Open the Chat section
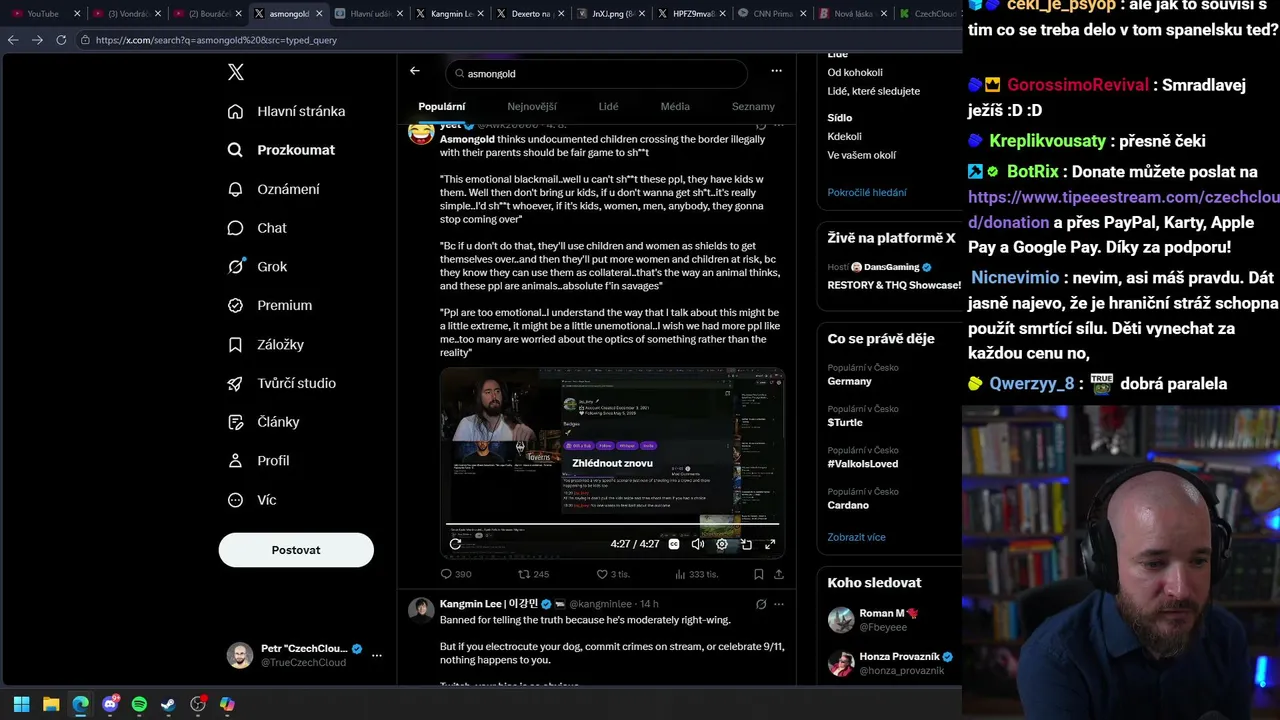This screenshot has width=1280, height=720. point(257,228)
